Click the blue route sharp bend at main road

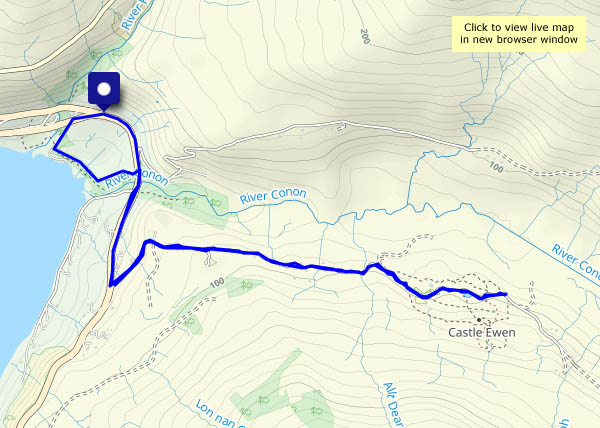[111, 285]
